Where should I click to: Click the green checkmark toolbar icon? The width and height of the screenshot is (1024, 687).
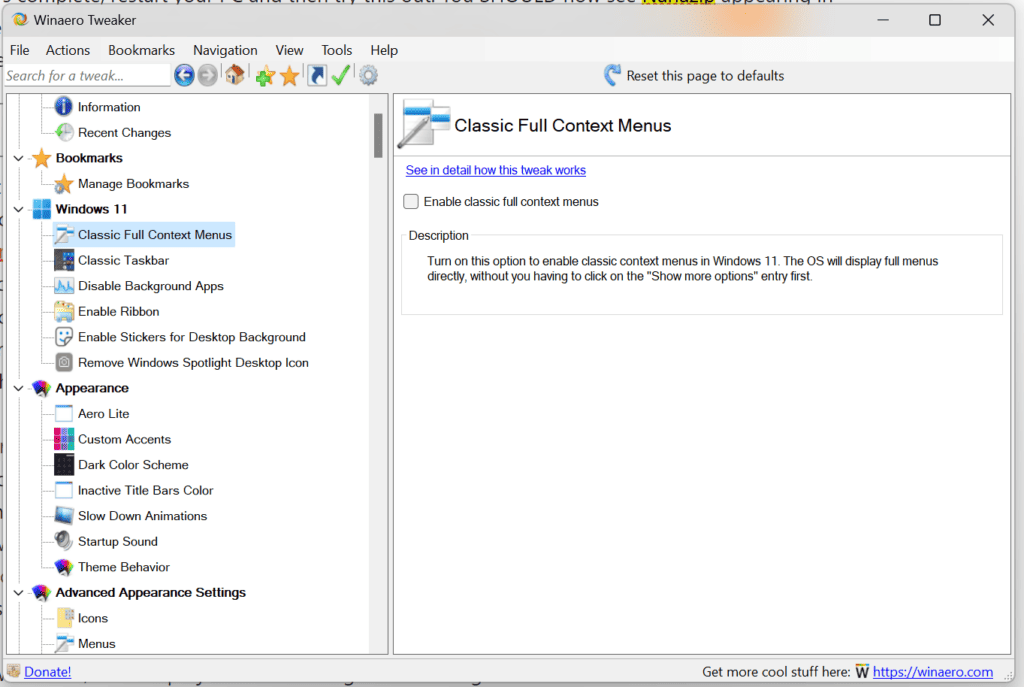point(340,75)
